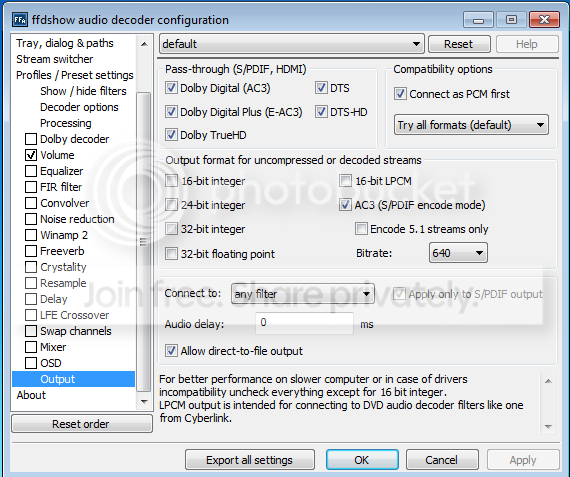
Task: Uncheck the Volume filter checkbox
Action: [x=31, y=155]
